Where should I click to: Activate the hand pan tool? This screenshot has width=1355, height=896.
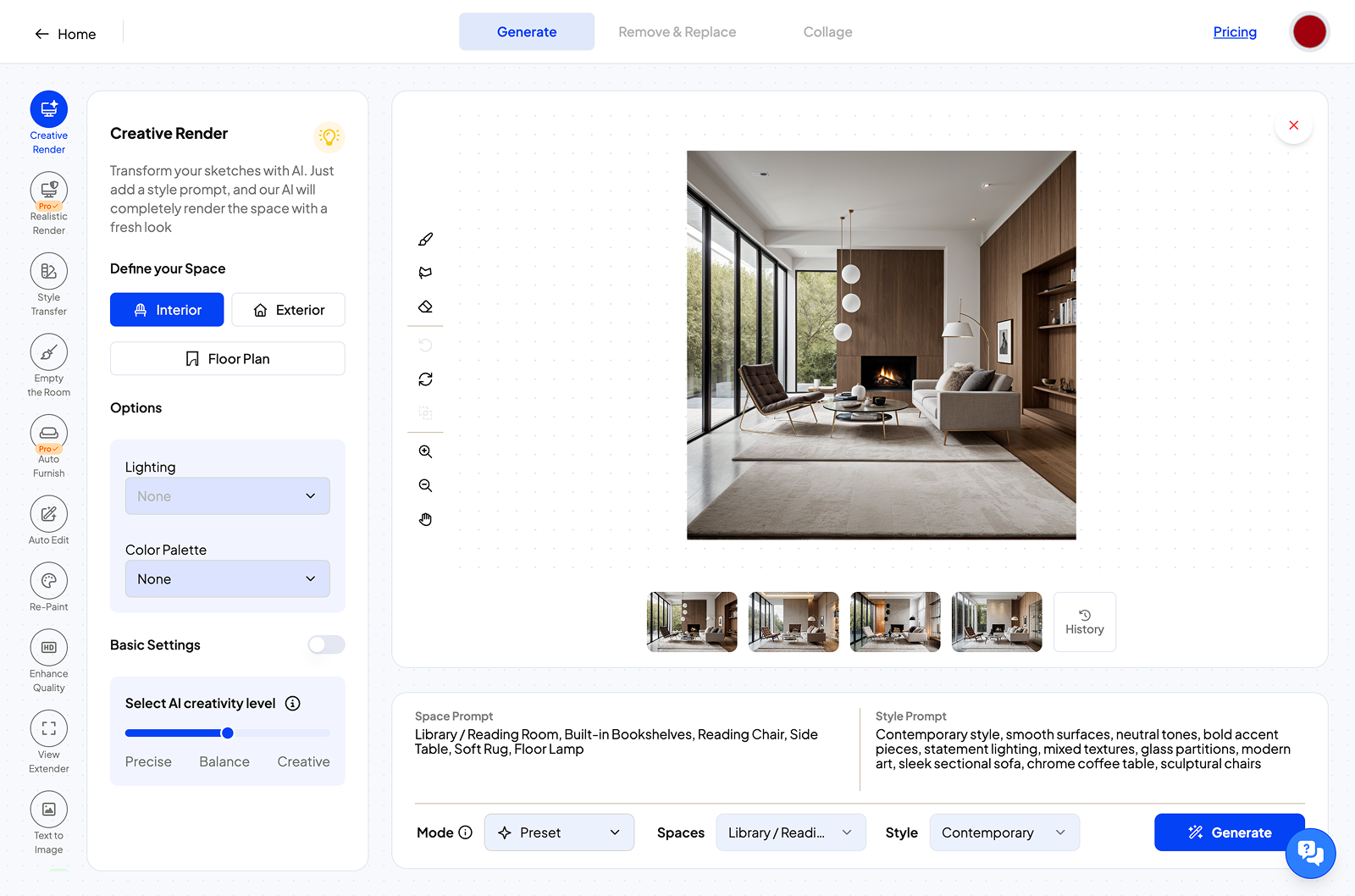pyautogui.click(x=425, y=519)
